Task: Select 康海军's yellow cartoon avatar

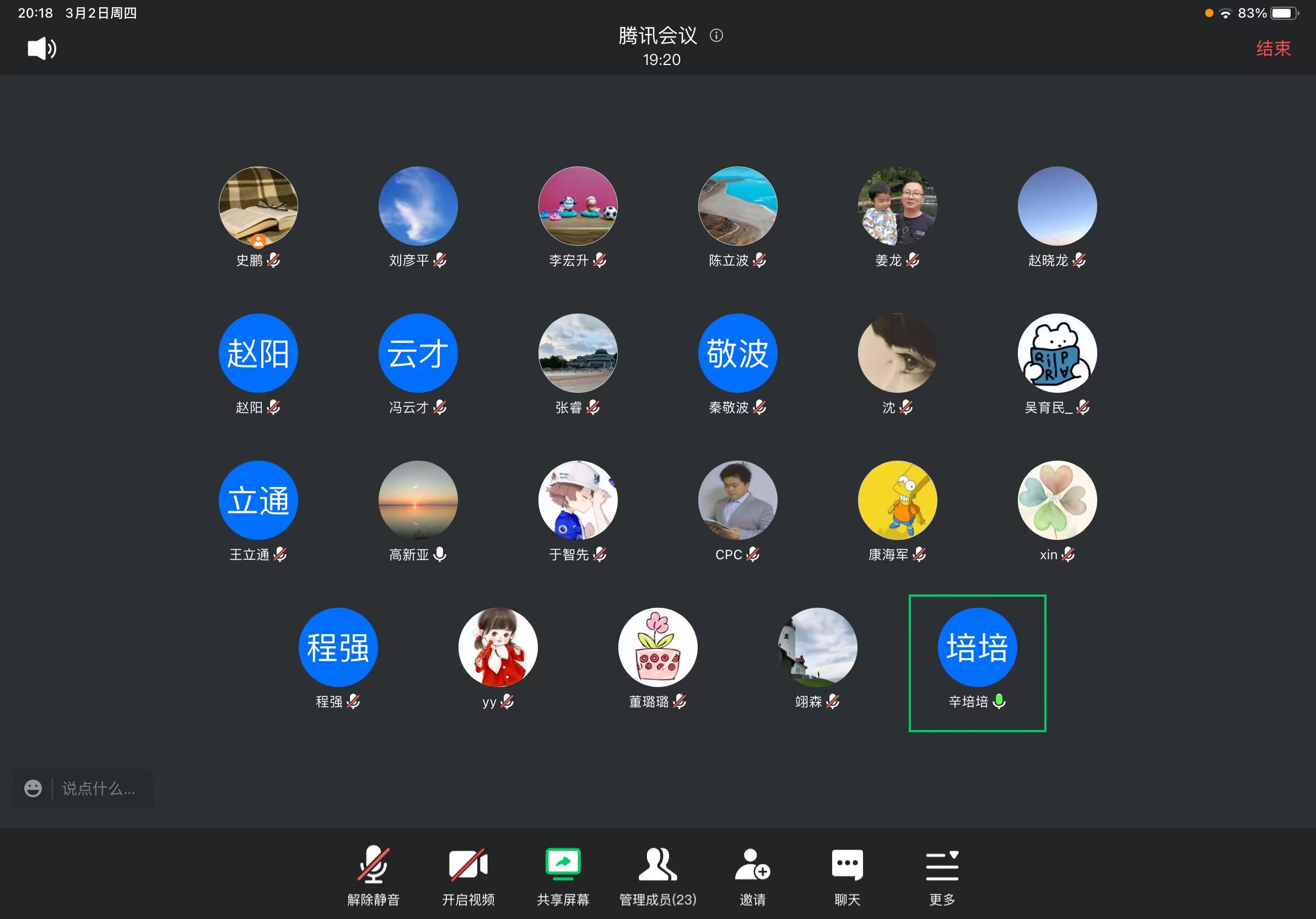Action: click(898, 500)
